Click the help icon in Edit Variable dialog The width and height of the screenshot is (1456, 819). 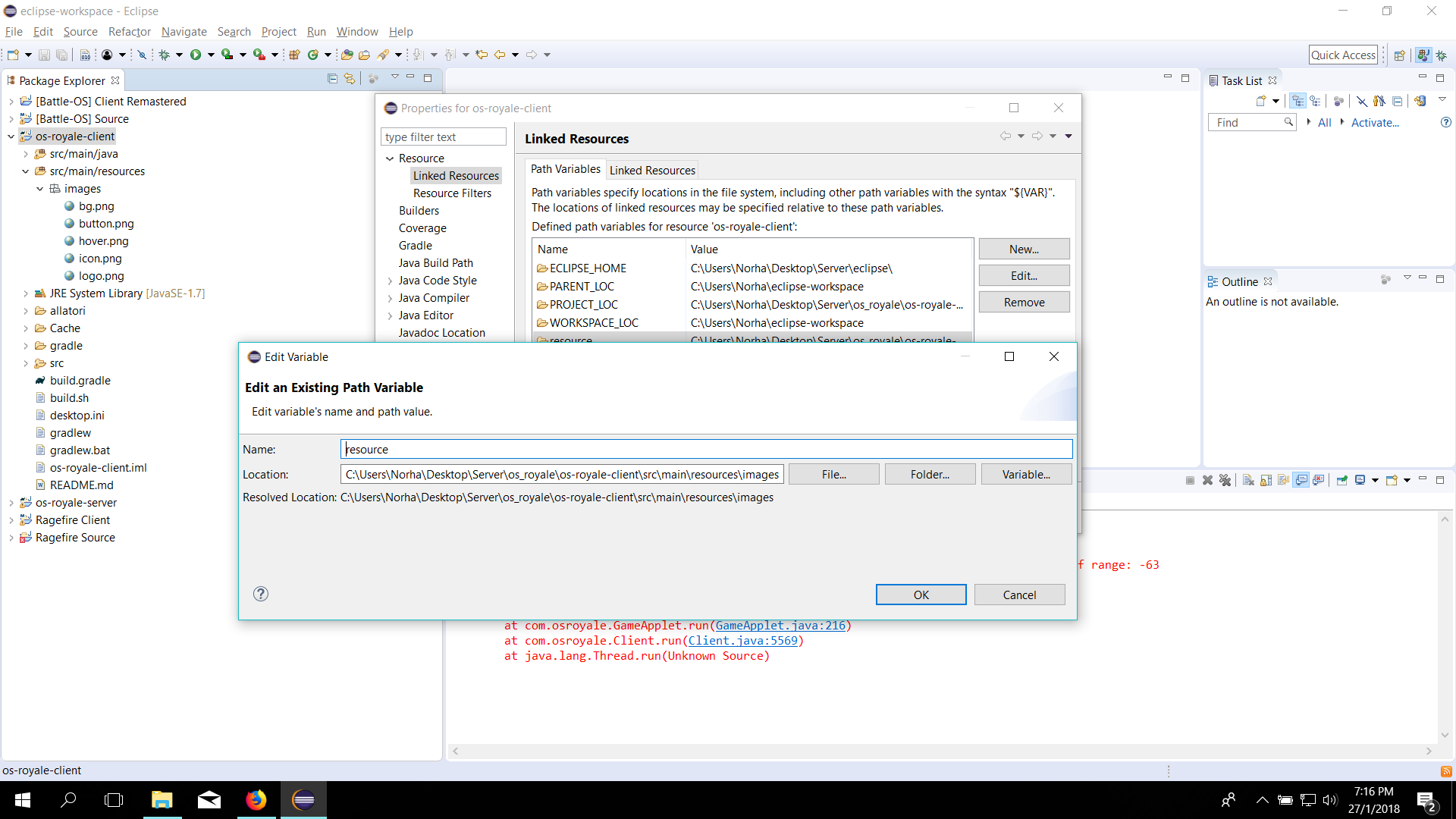click(261, 594)
